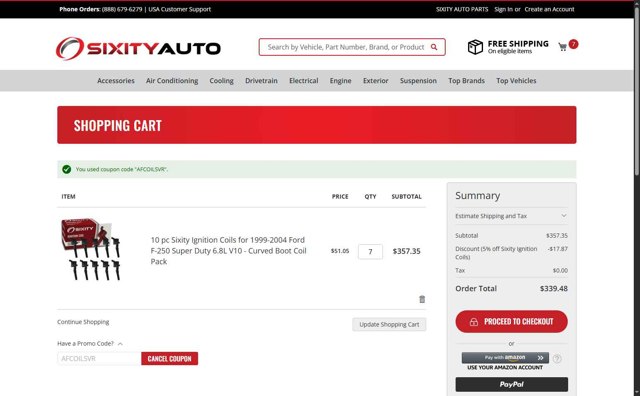Follow the Continue Shopping link

pyautogui.click(x=83, y=322)
